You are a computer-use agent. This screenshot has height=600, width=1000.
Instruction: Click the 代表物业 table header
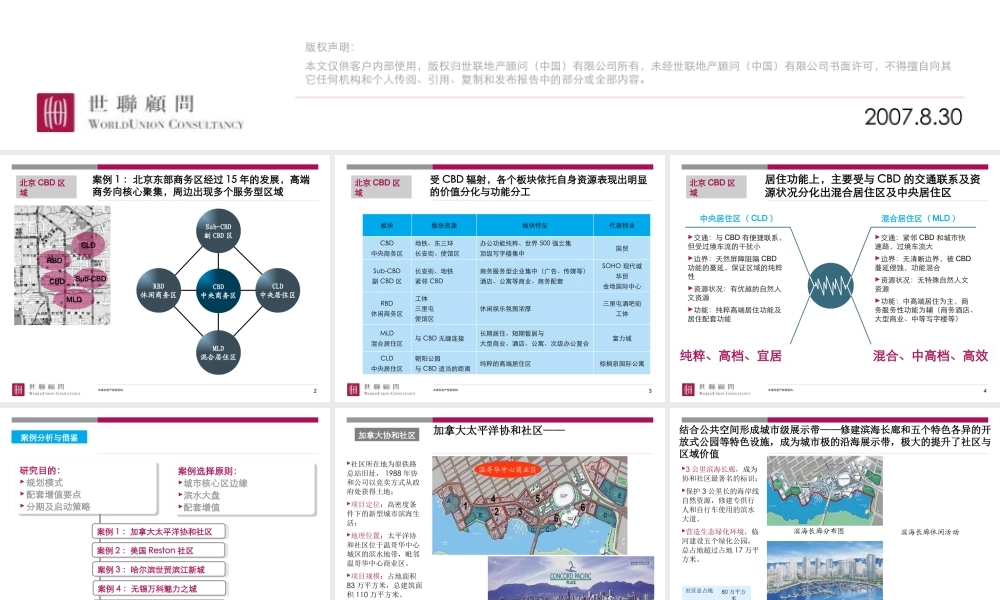622,226
